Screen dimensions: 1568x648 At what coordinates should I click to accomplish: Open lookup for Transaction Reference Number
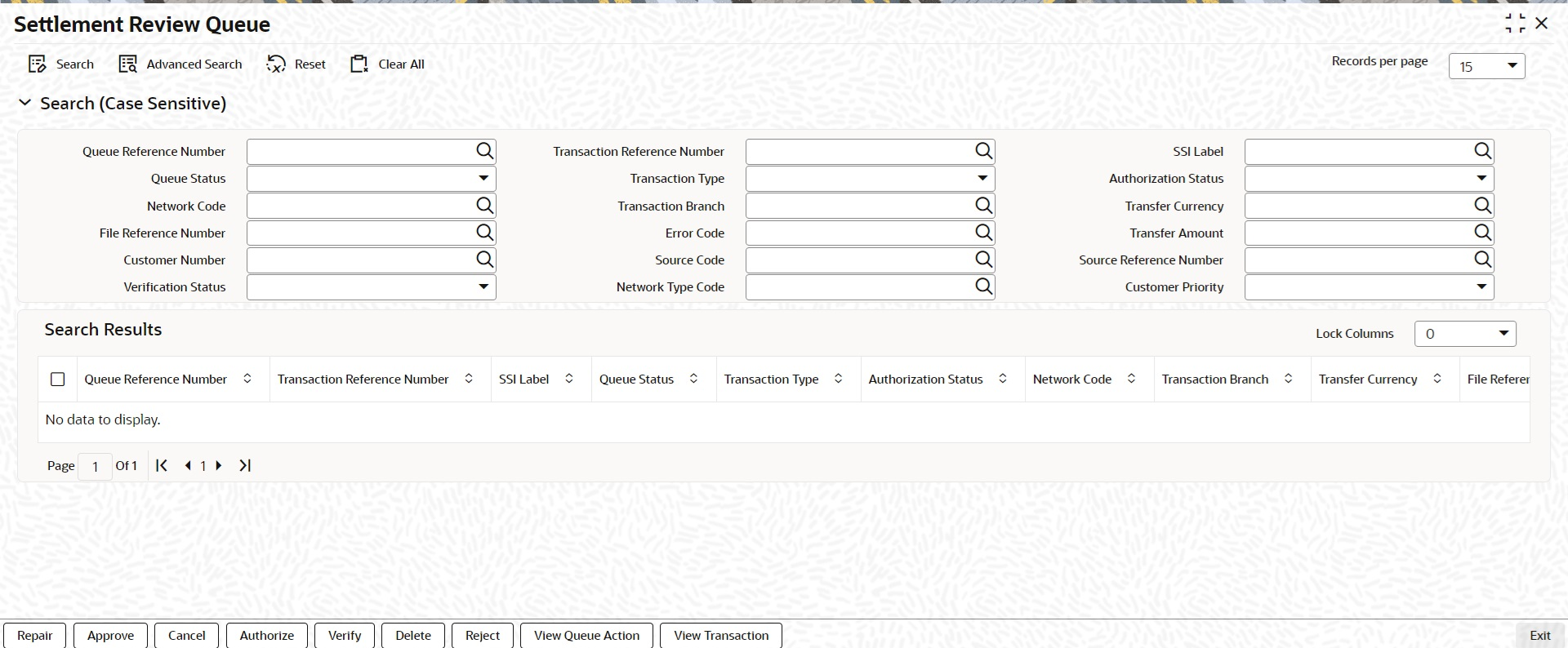pos(984,151)
